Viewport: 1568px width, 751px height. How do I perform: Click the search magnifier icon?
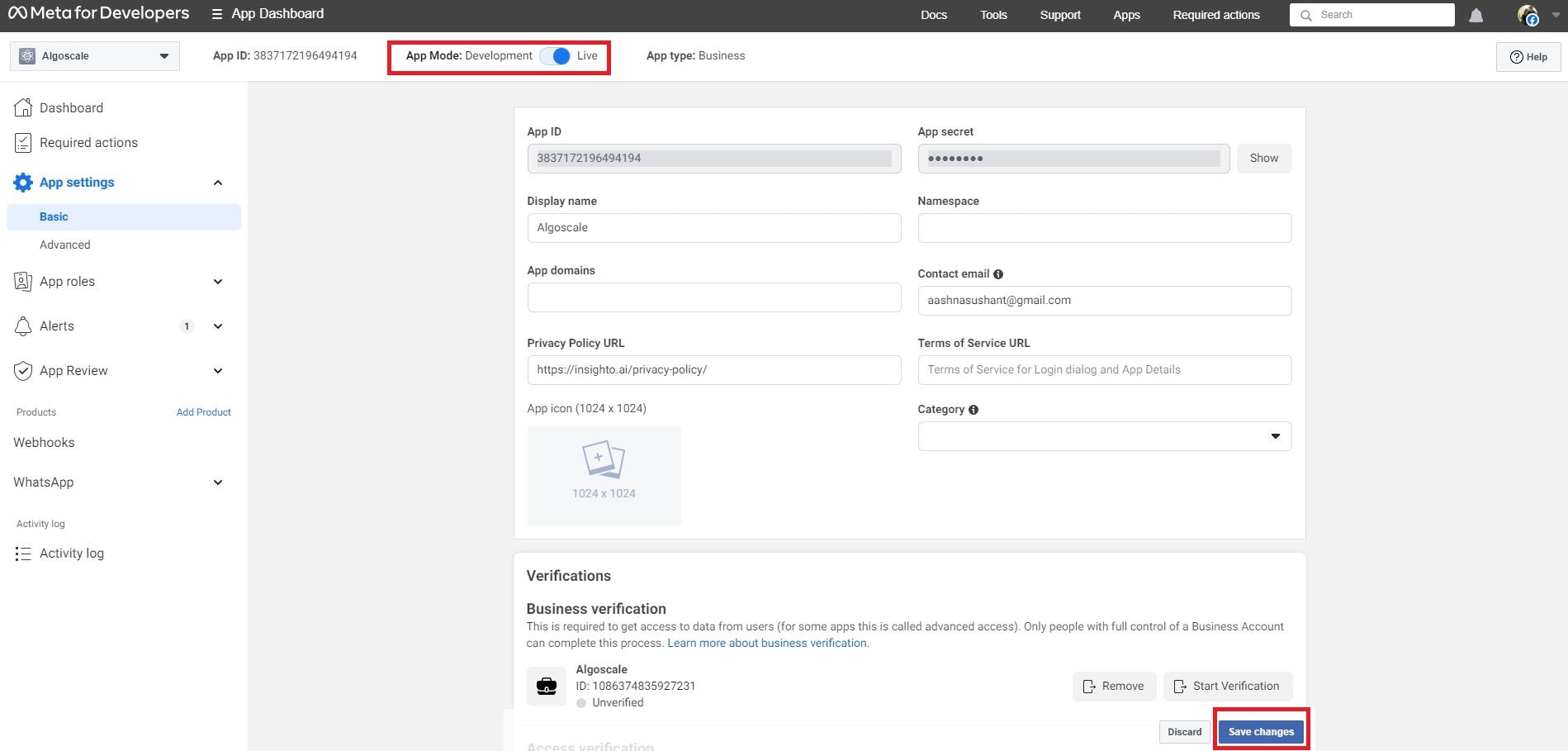click(1306, 15)
